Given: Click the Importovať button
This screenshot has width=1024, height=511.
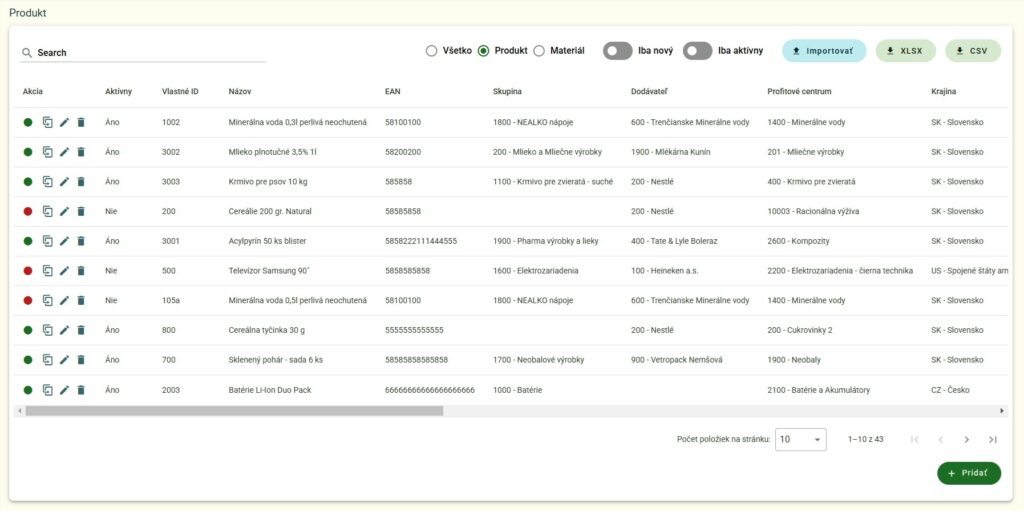Looking at the screenshot, I should [x=824, y=51].
